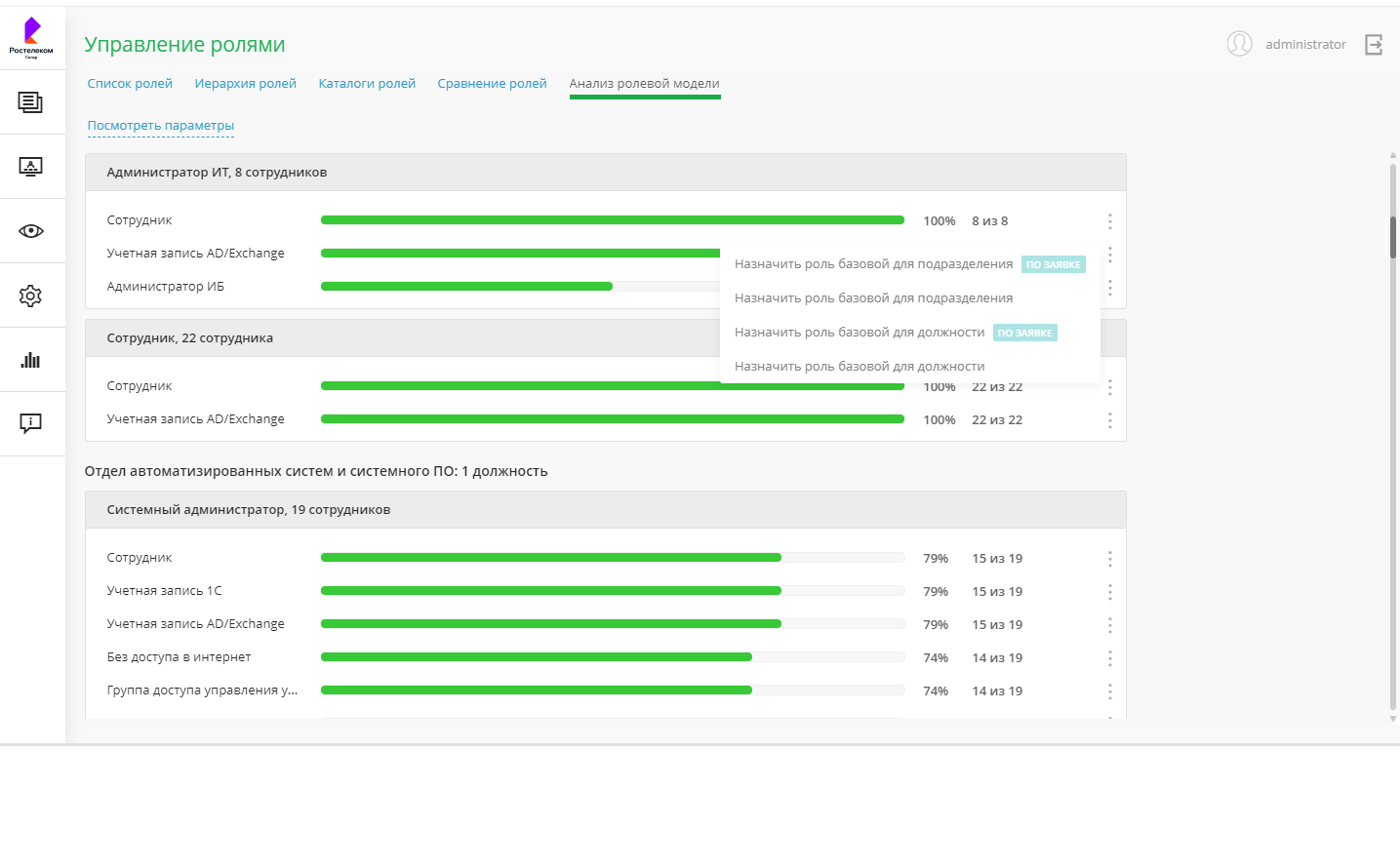Open the bar chart reports icon
Screen dimensions: 1400x868
point(31,360)
